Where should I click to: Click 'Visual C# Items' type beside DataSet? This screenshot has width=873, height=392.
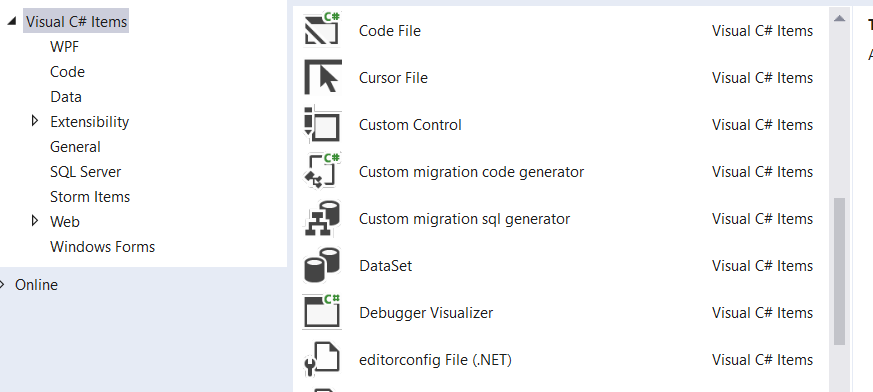click(762, 266)
